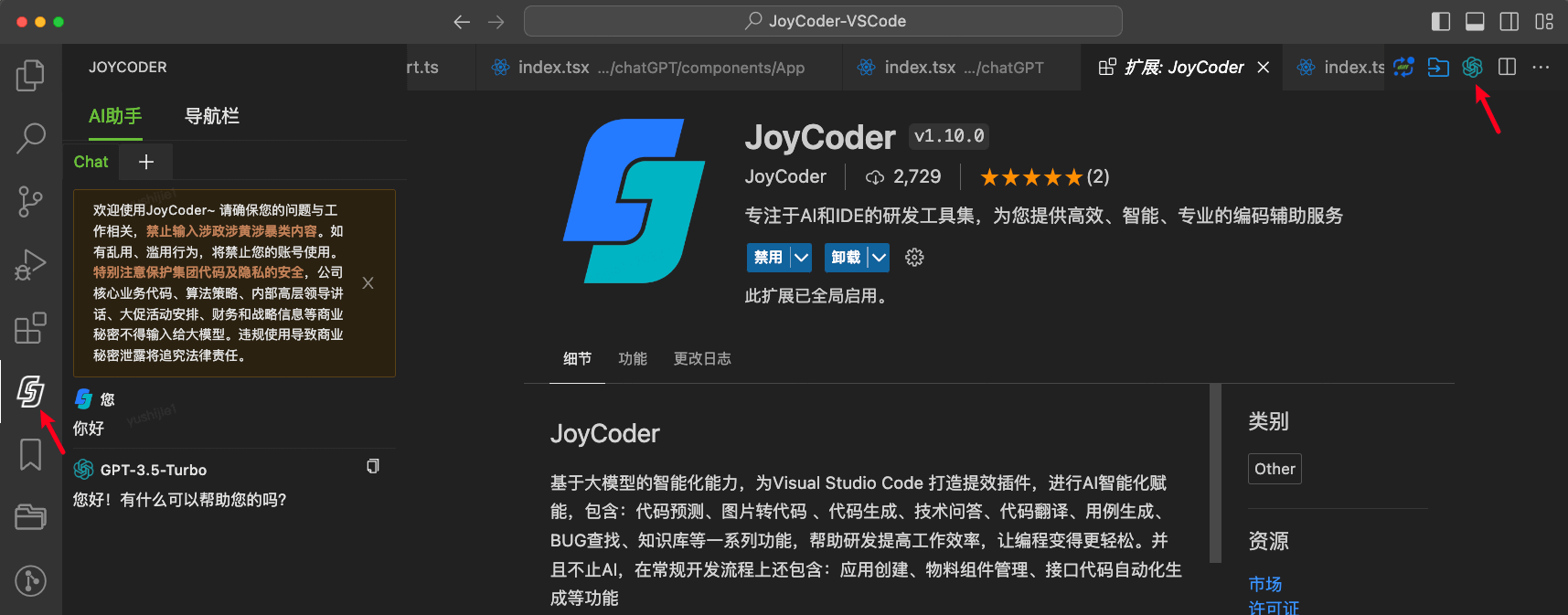Close the JoyCoder extension tab
This screenshot has width=1568, height=615.
(1264, 68)
